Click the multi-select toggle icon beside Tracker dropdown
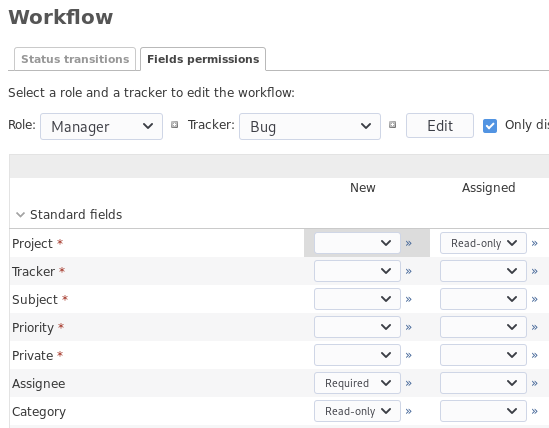The image size is (549, 428). pyautogui.click(x=392, y=125)
